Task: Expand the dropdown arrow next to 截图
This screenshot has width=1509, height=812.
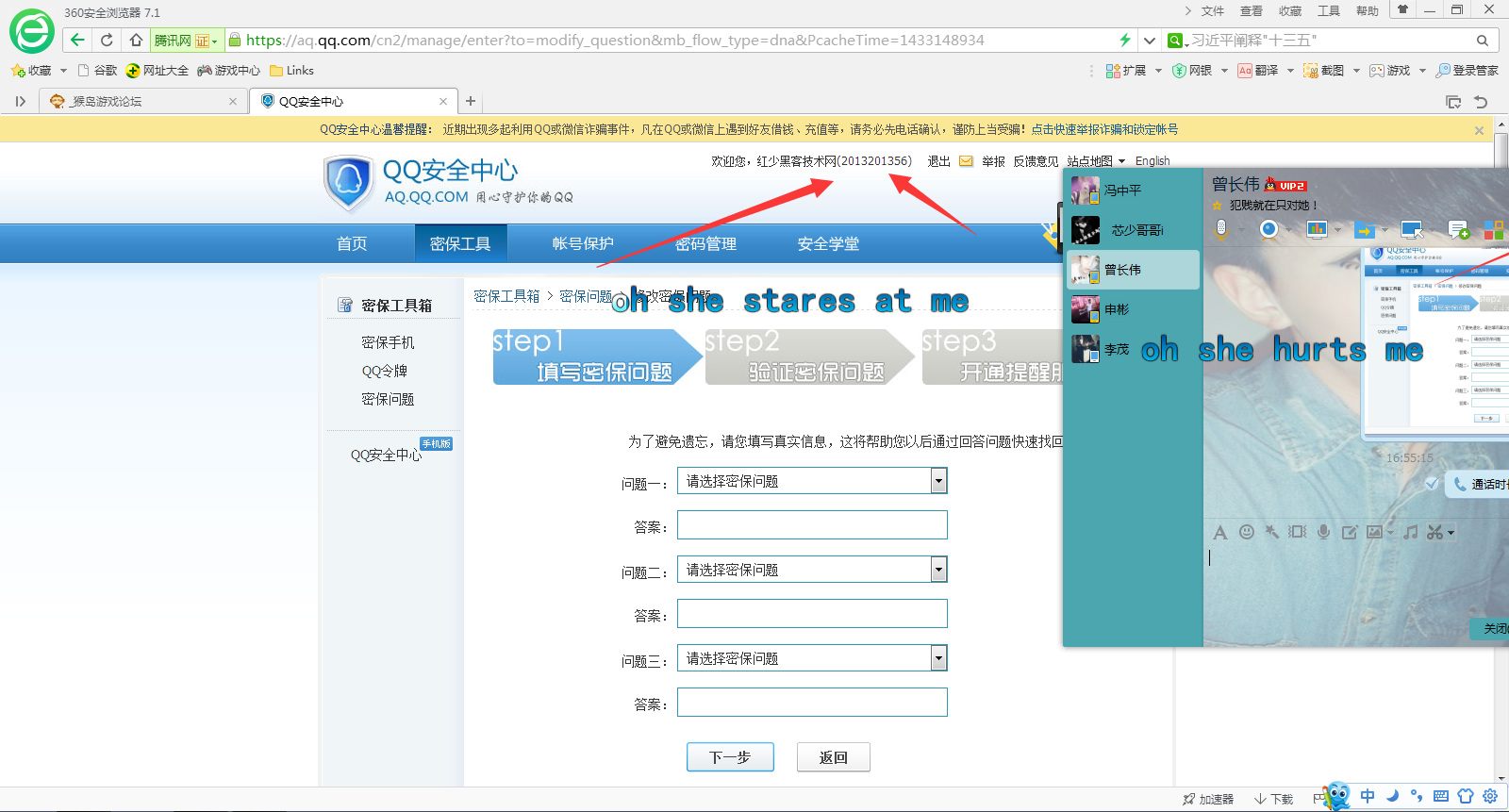Action: click(1356, 71)
